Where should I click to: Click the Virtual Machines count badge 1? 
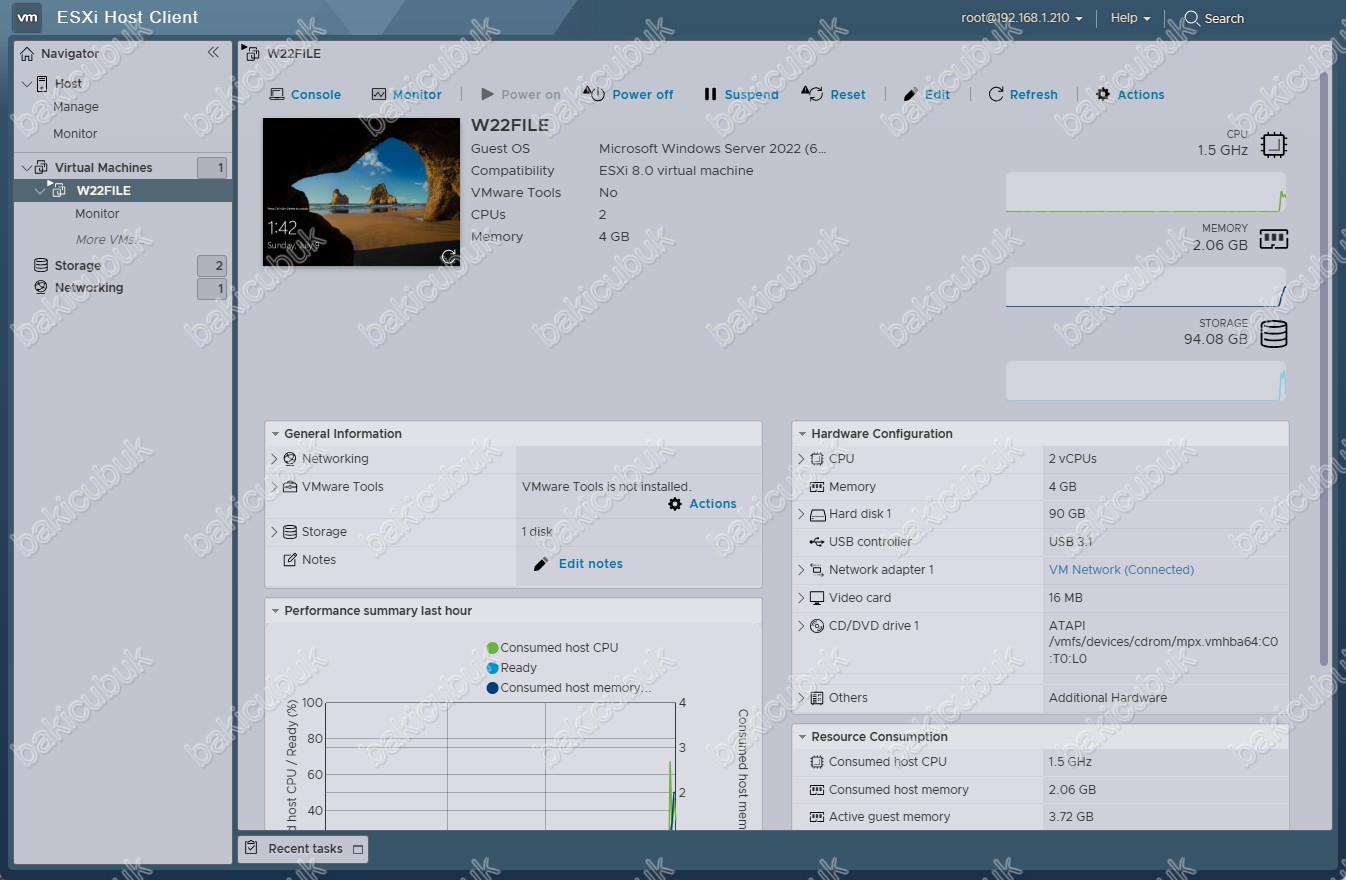pyautogui.click(x=212, y=168)
